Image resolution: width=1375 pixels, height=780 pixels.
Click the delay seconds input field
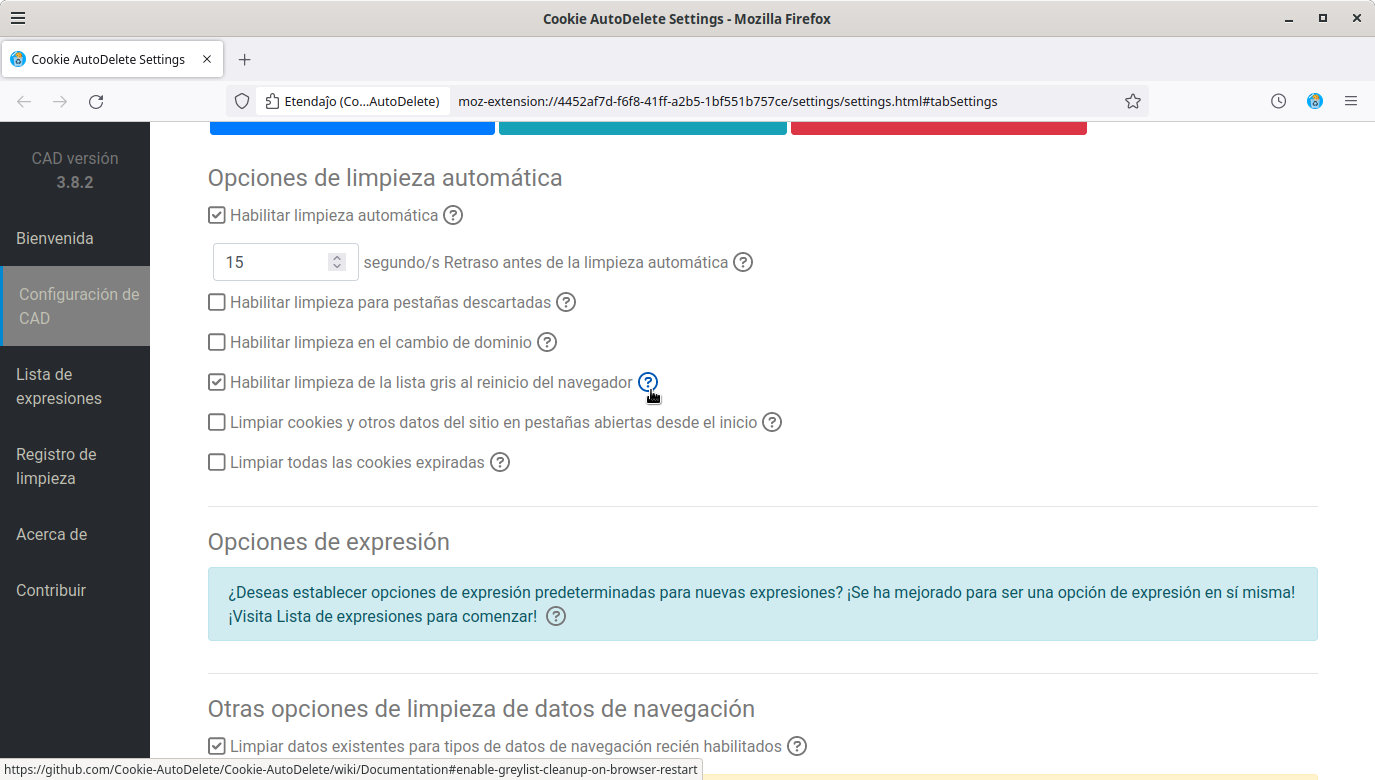pos(270,262)
